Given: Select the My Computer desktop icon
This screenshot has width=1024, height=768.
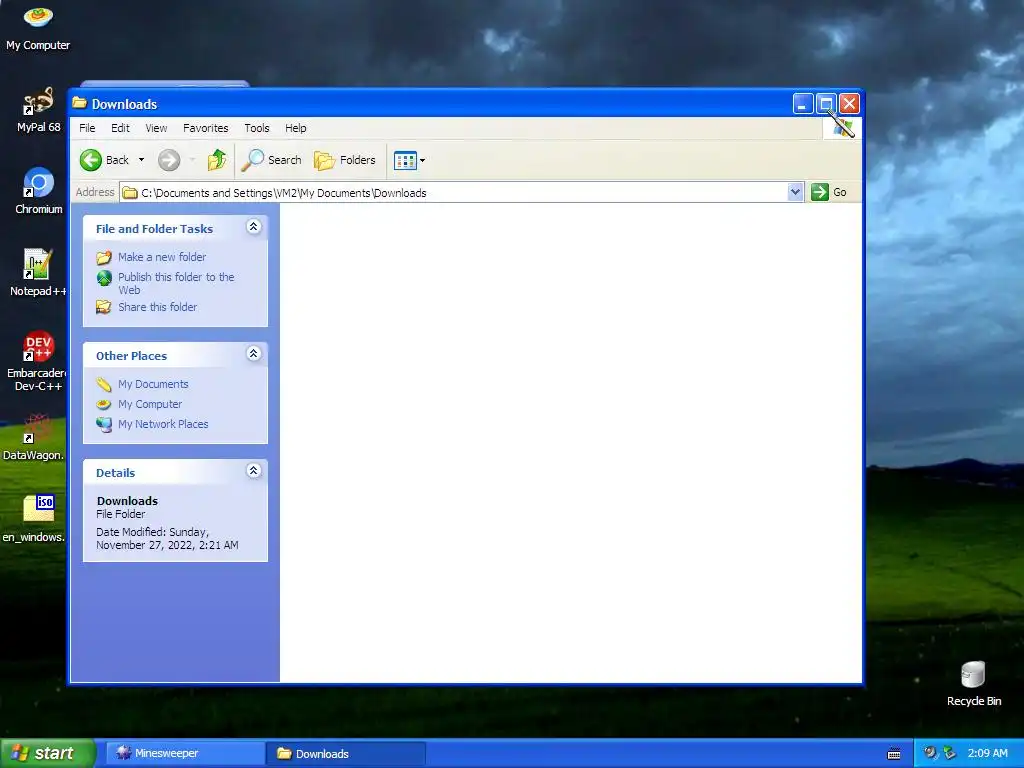Looking at the screenshot, I should pyautogui.click(x=38, y=27).
